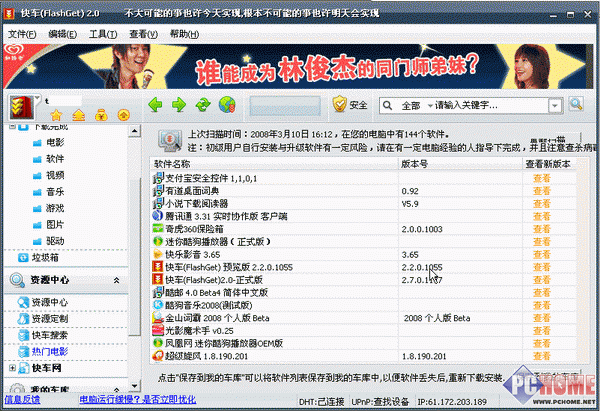
Task: Click the gold star icon under username
Action: pos(56,114)
